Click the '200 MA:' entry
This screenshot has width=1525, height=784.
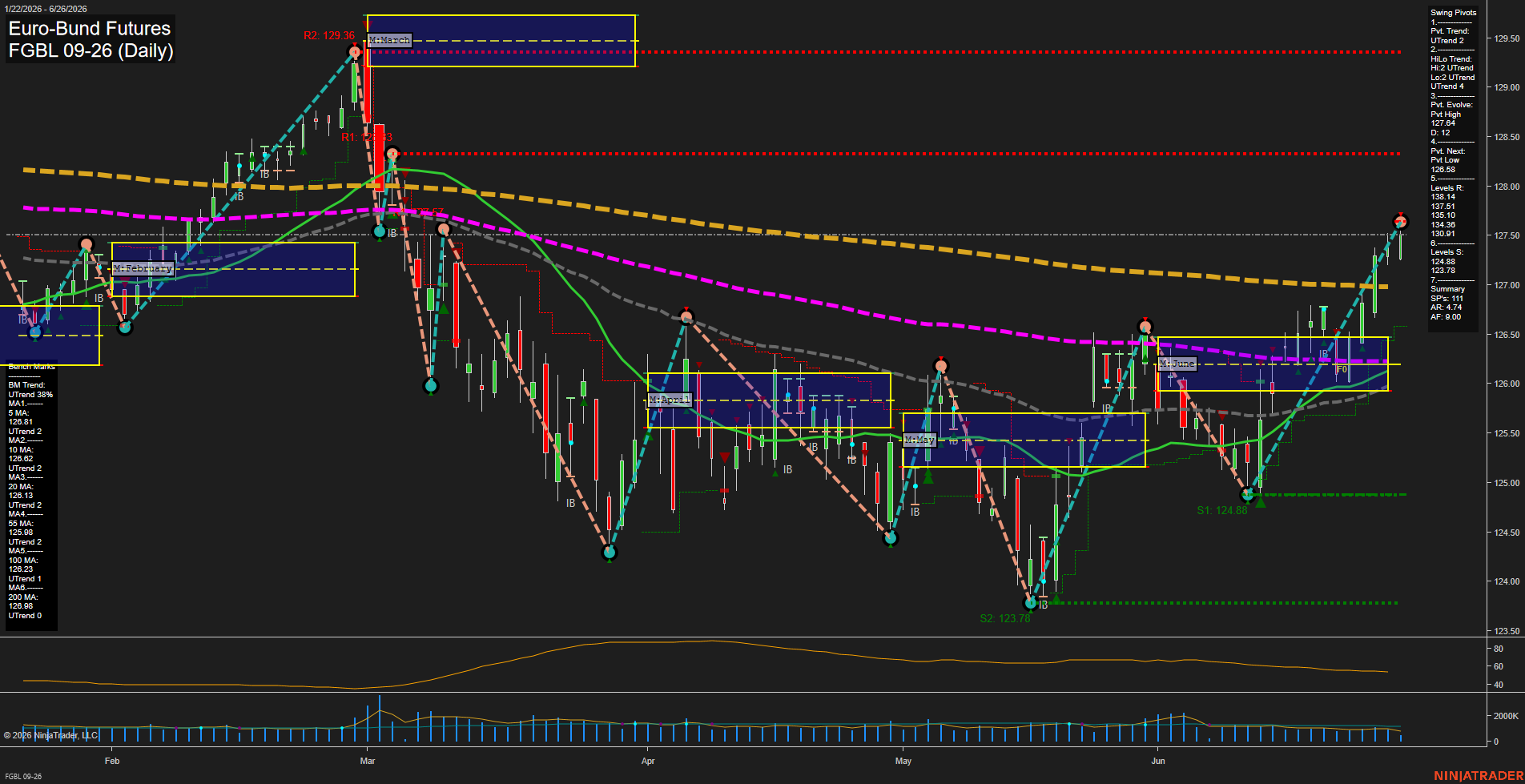point(23,597)
